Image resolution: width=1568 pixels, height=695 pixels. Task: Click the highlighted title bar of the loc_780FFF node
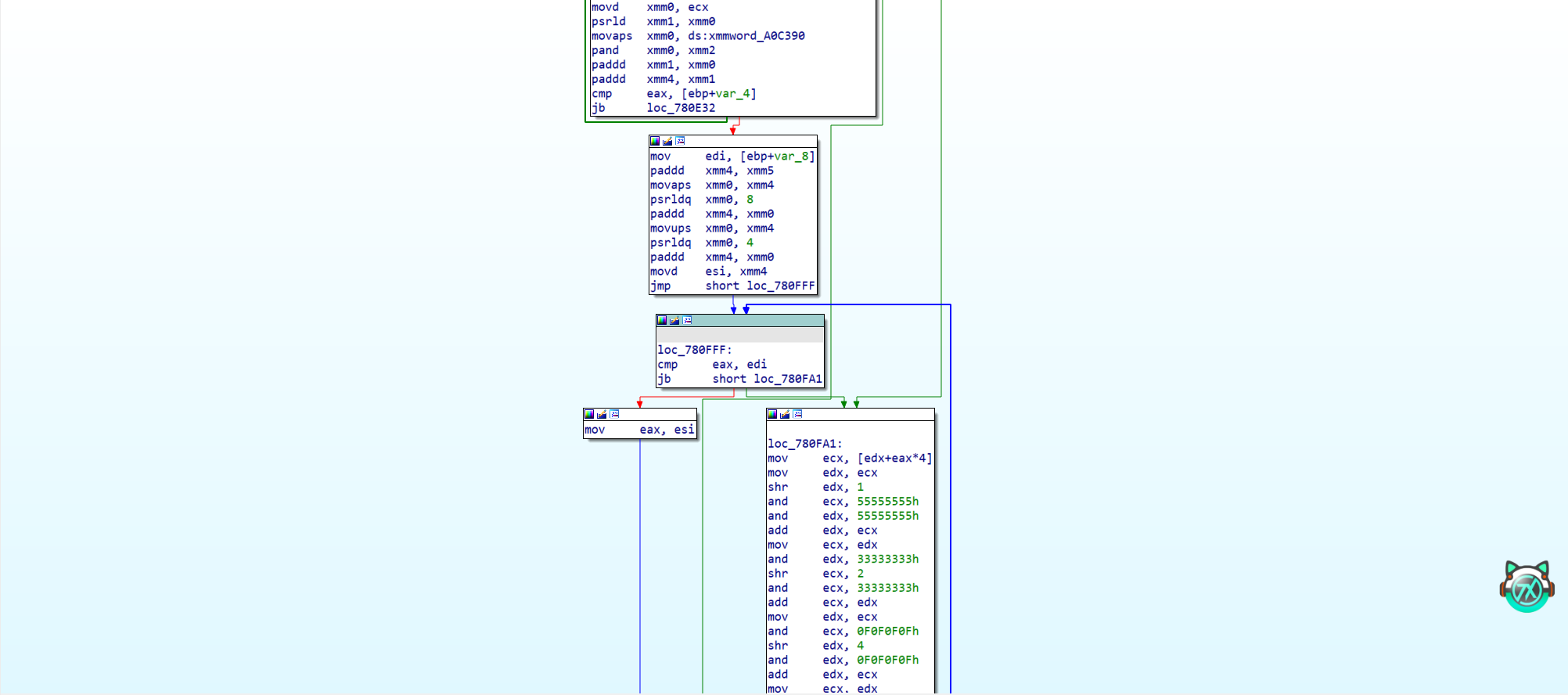740,320
